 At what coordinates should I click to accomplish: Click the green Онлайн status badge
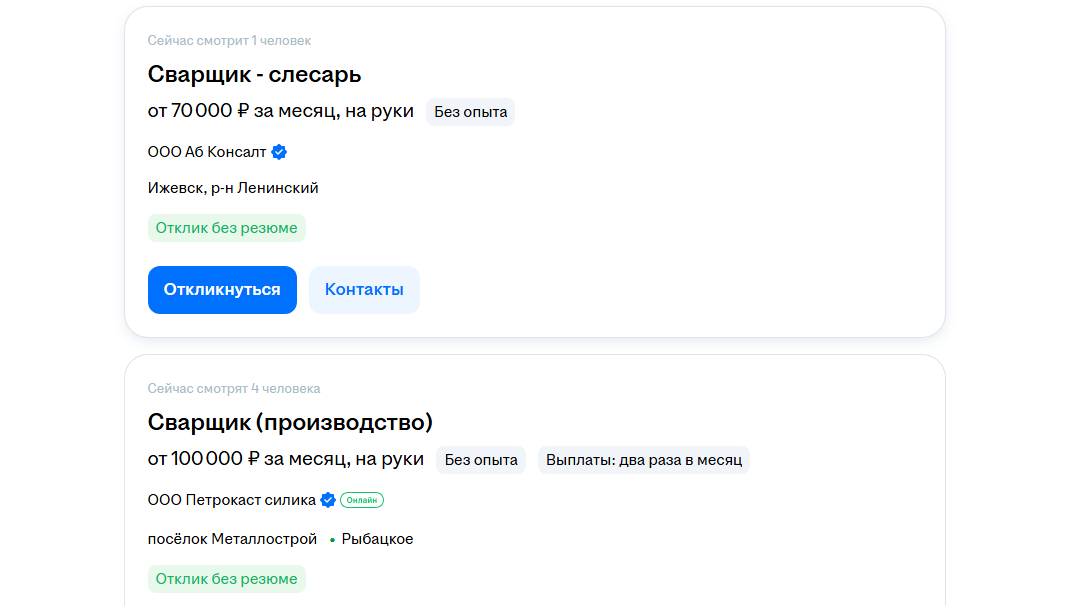[x=362, y=500]
